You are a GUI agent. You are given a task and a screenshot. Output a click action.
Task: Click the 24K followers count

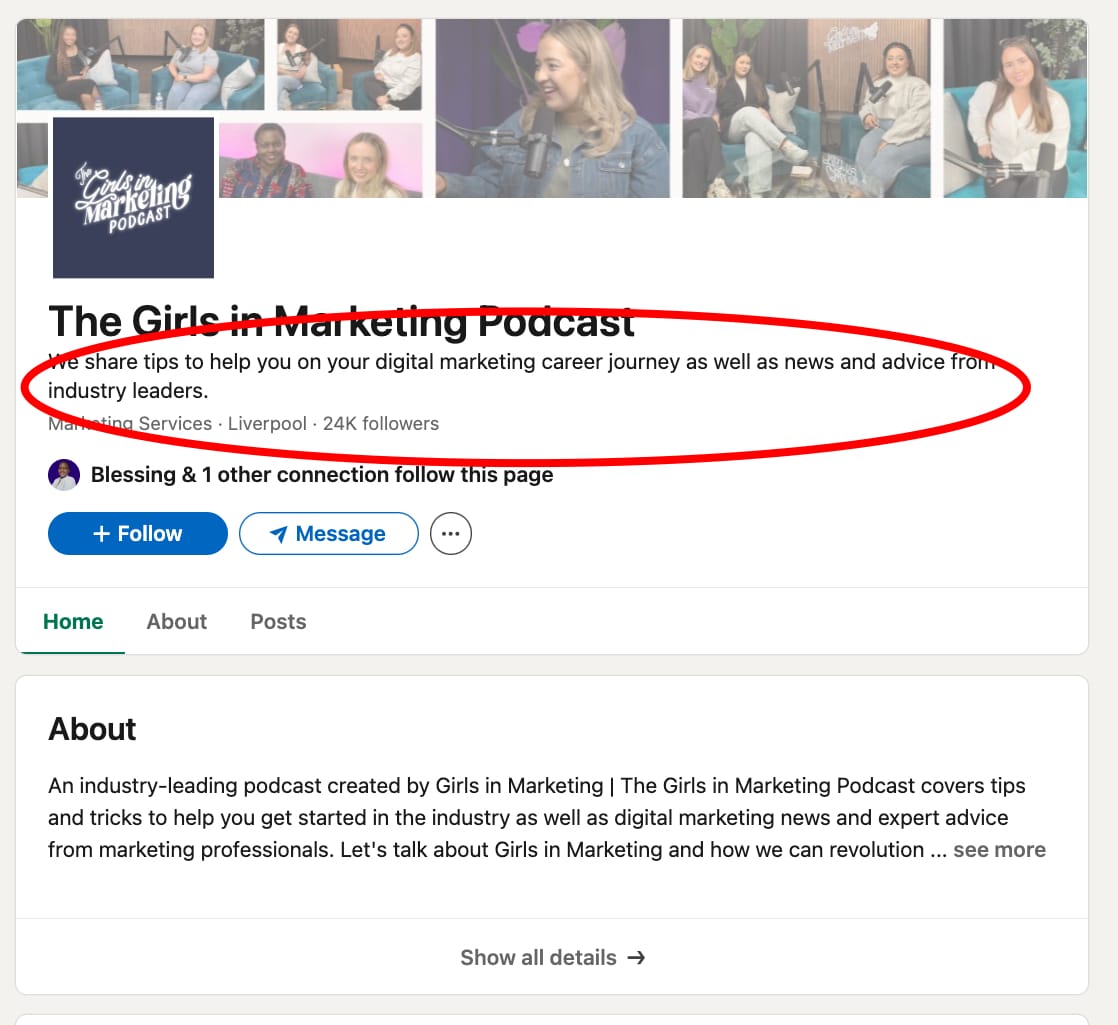(381, 423)
